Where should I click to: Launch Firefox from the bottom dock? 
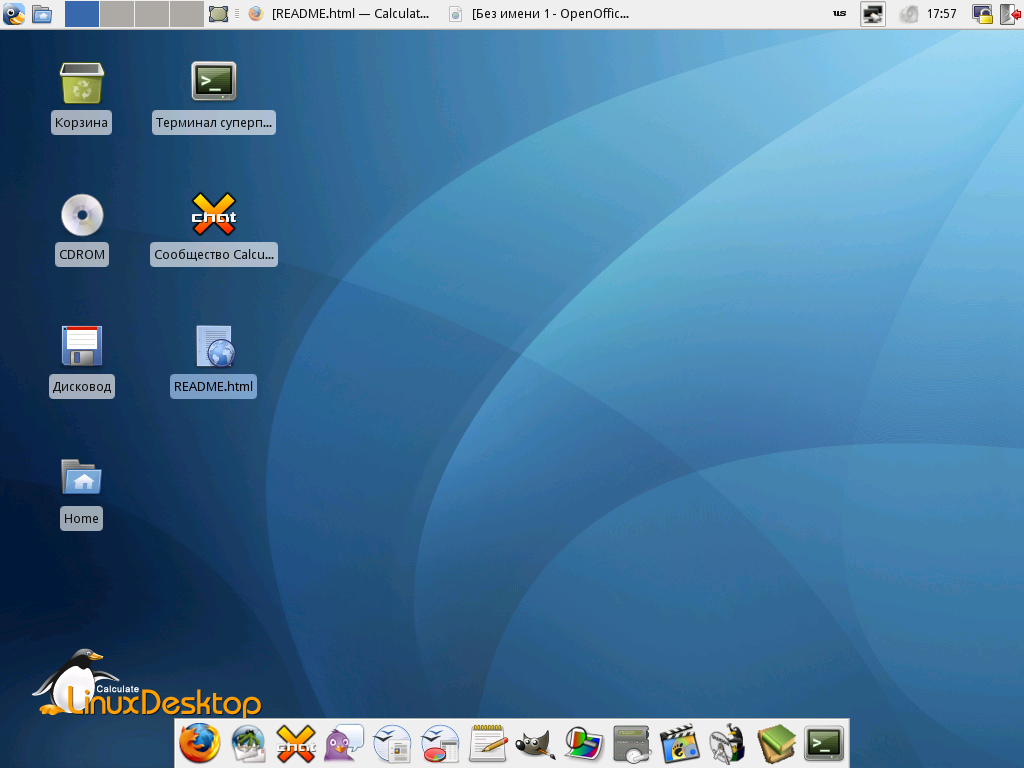coord(199,743)
